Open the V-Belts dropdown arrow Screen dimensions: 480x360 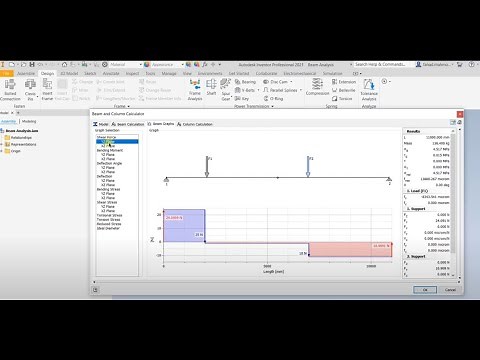(258, 90)
